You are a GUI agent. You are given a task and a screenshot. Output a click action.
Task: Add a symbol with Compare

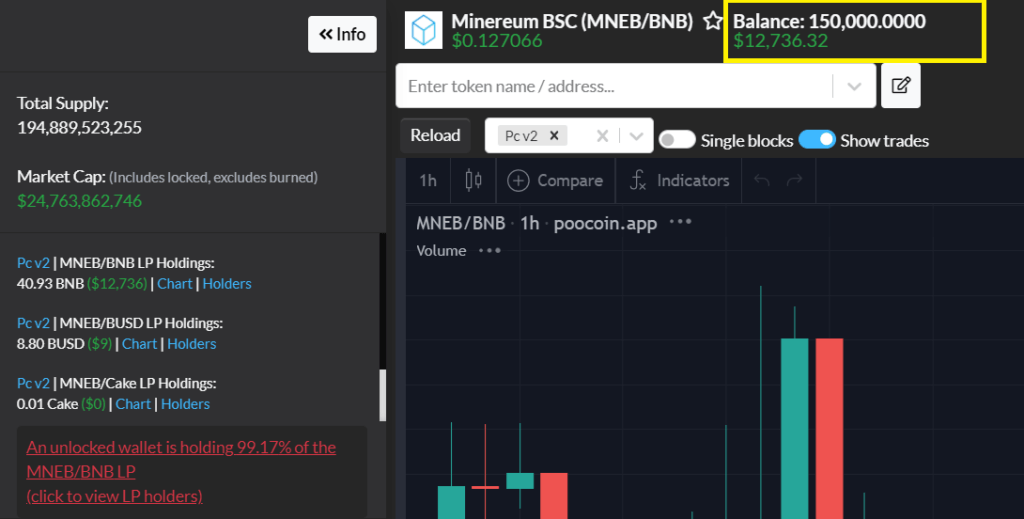coord(555,180)
